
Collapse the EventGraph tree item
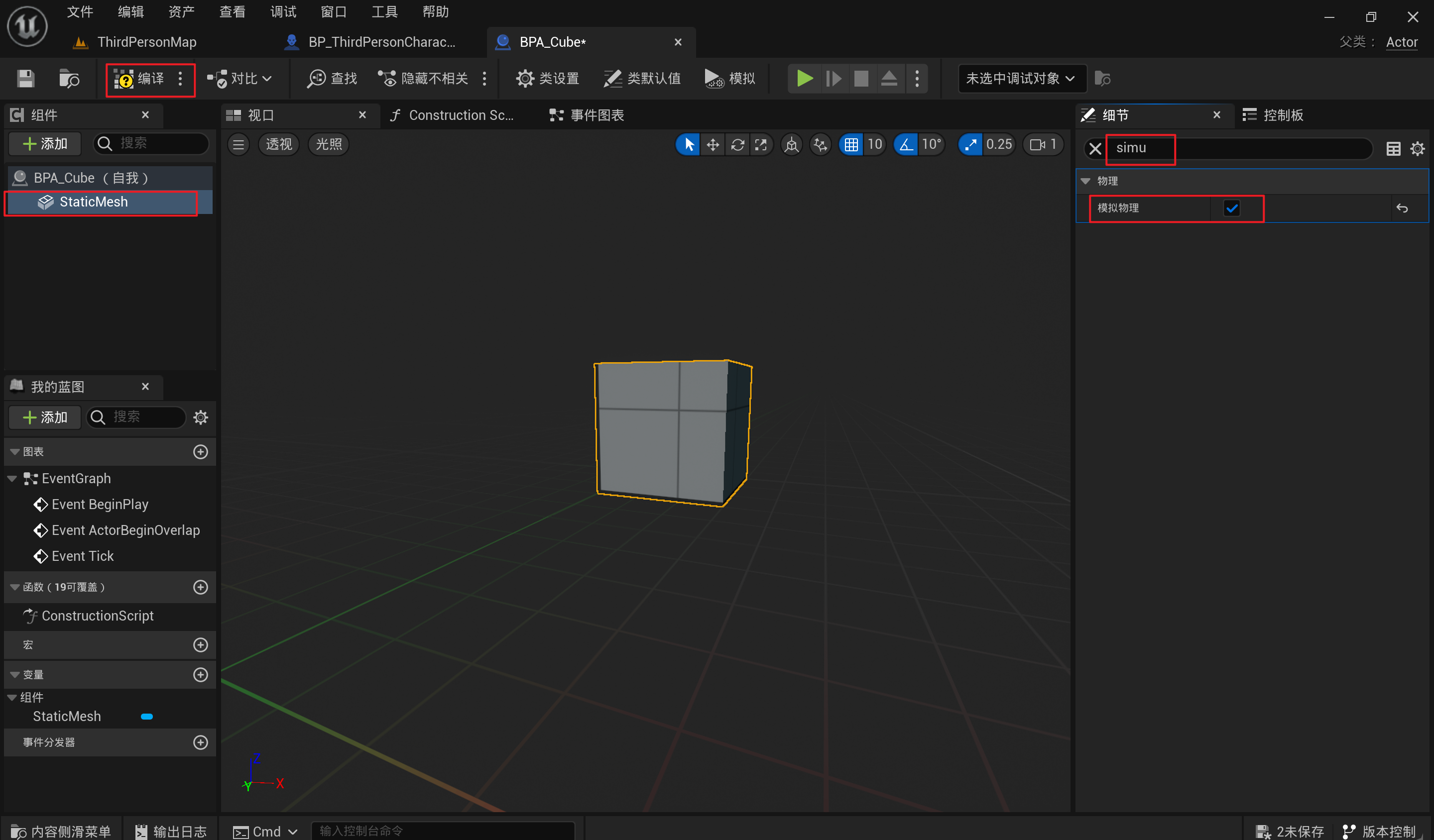12,478
